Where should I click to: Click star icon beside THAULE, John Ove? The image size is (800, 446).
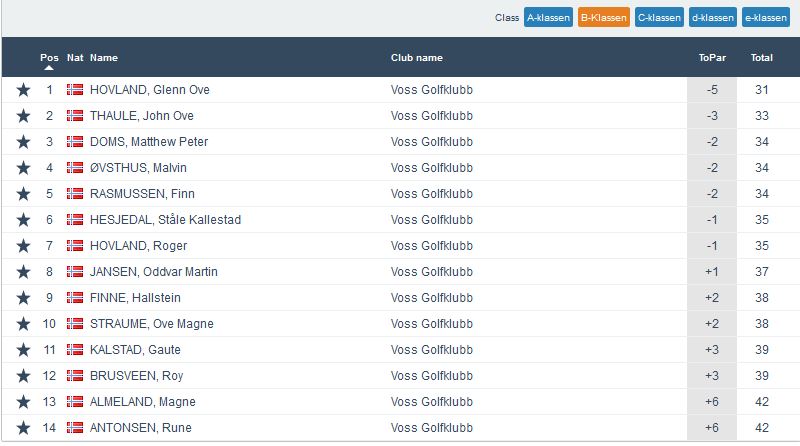pyautogui.click(x=23, y=116)
